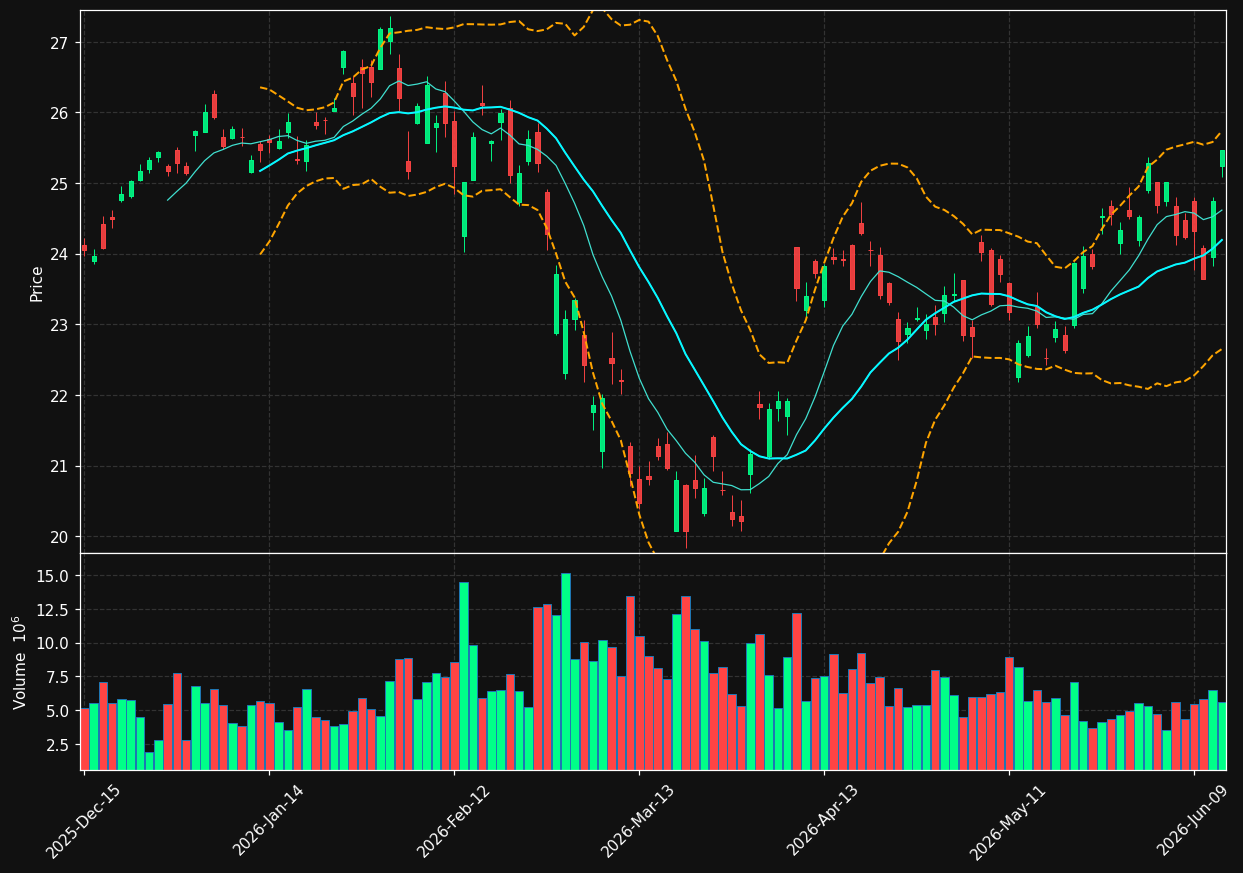Screen dimensions: 1243x873
Task: Click volume tick label 5.0
Action: [57, 711]
